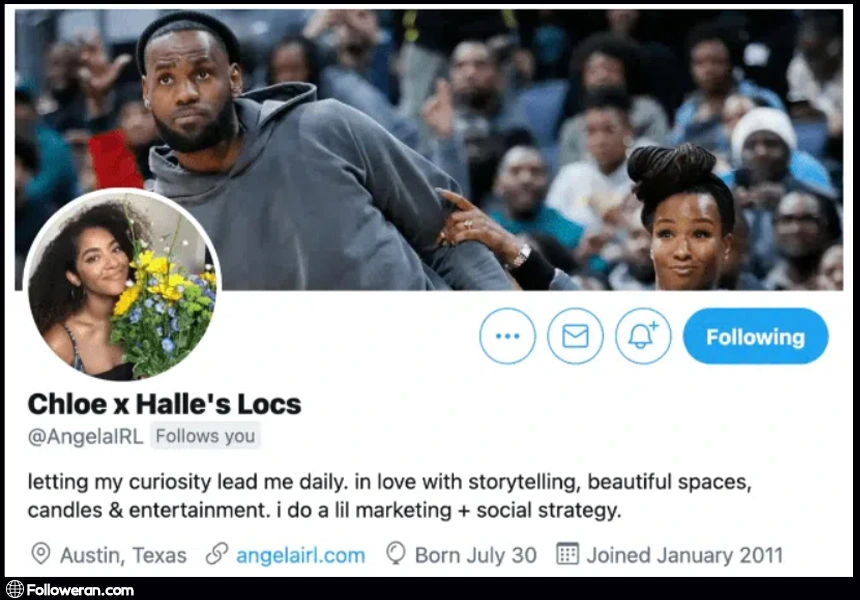Click the Followeran.com globe icon
The width and height of the screenshot is (860, 600).
coord(15,590)
